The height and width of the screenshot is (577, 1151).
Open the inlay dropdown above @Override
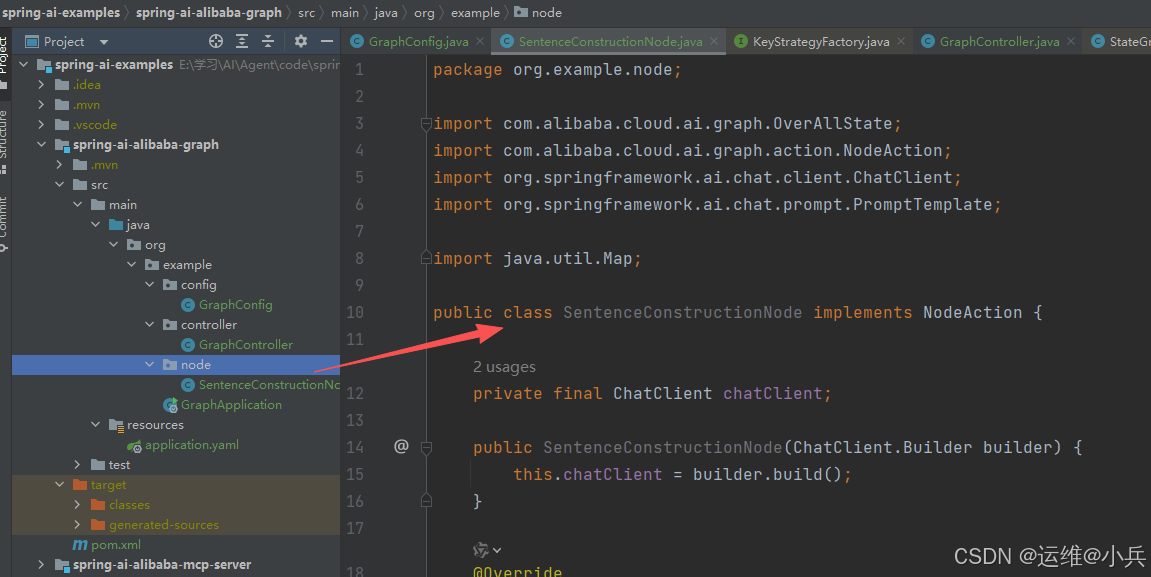point(487,550)
